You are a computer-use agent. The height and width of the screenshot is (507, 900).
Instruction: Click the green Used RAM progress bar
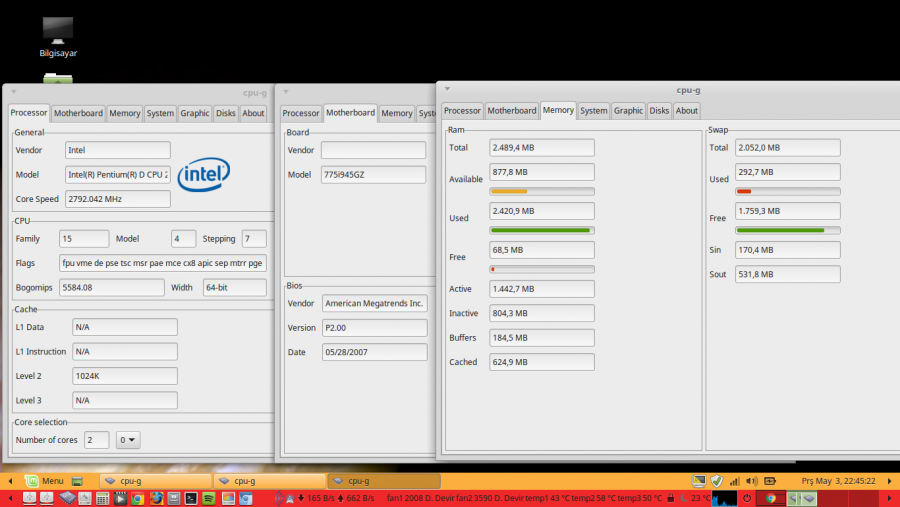pyautogui.click(x=542, y=229)
